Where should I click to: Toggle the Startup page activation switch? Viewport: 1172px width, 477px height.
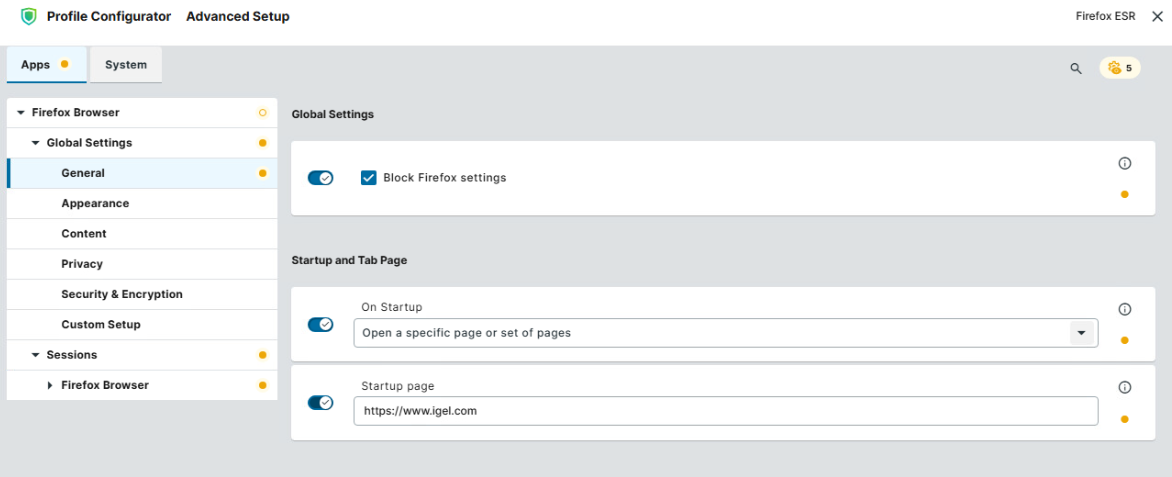(x=321, y=403)
